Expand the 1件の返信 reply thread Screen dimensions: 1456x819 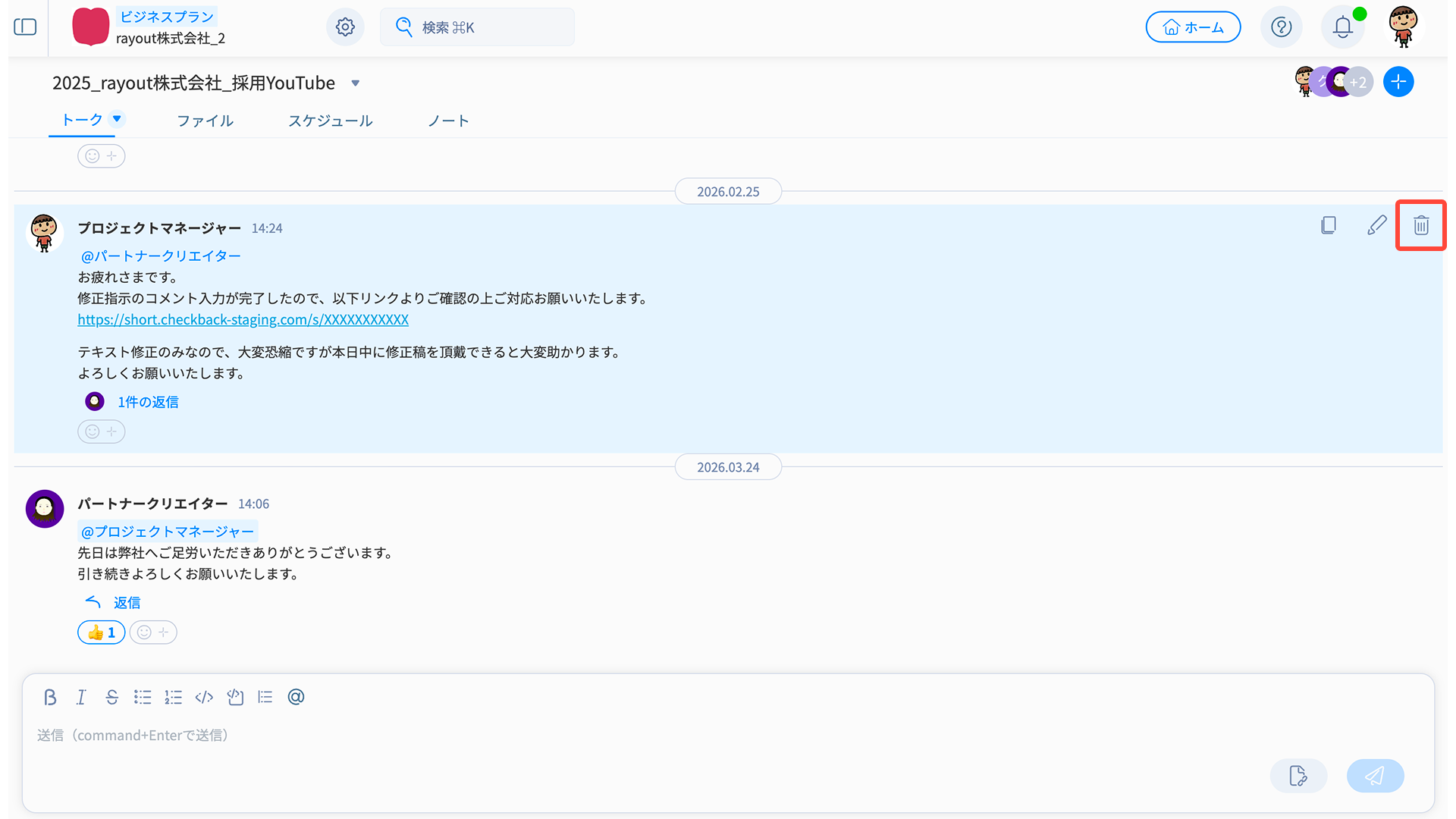point(148,402)
